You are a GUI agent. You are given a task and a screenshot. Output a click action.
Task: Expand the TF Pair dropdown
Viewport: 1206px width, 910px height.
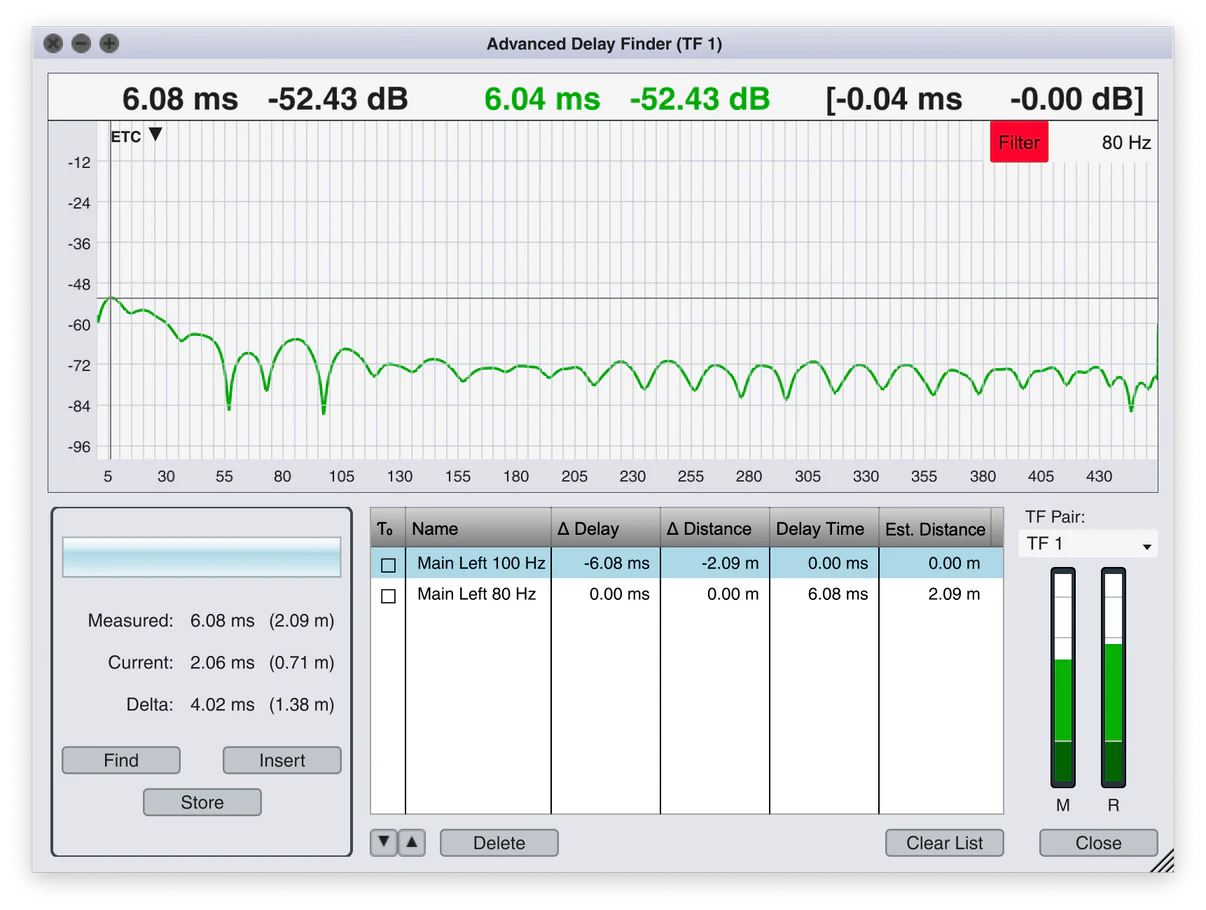tap(1088, 544)
